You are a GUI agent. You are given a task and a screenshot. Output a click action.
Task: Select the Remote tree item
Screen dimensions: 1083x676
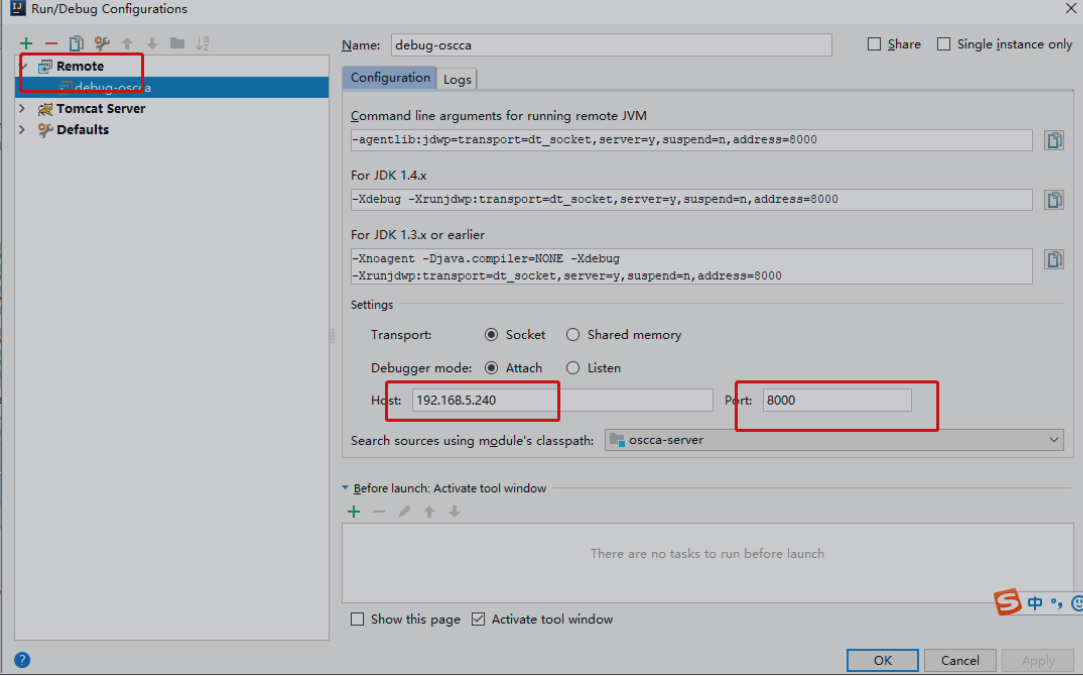[80, 66]
